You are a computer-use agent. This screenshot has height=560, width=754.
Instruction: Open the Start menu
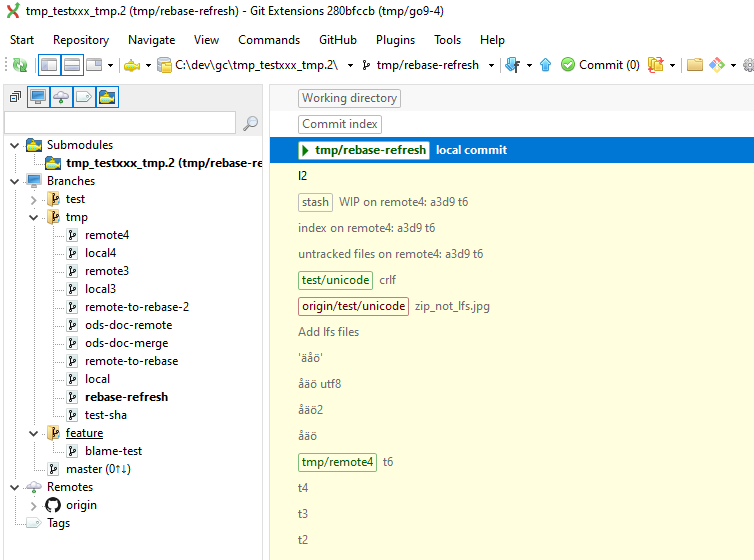tap(22, 40)
